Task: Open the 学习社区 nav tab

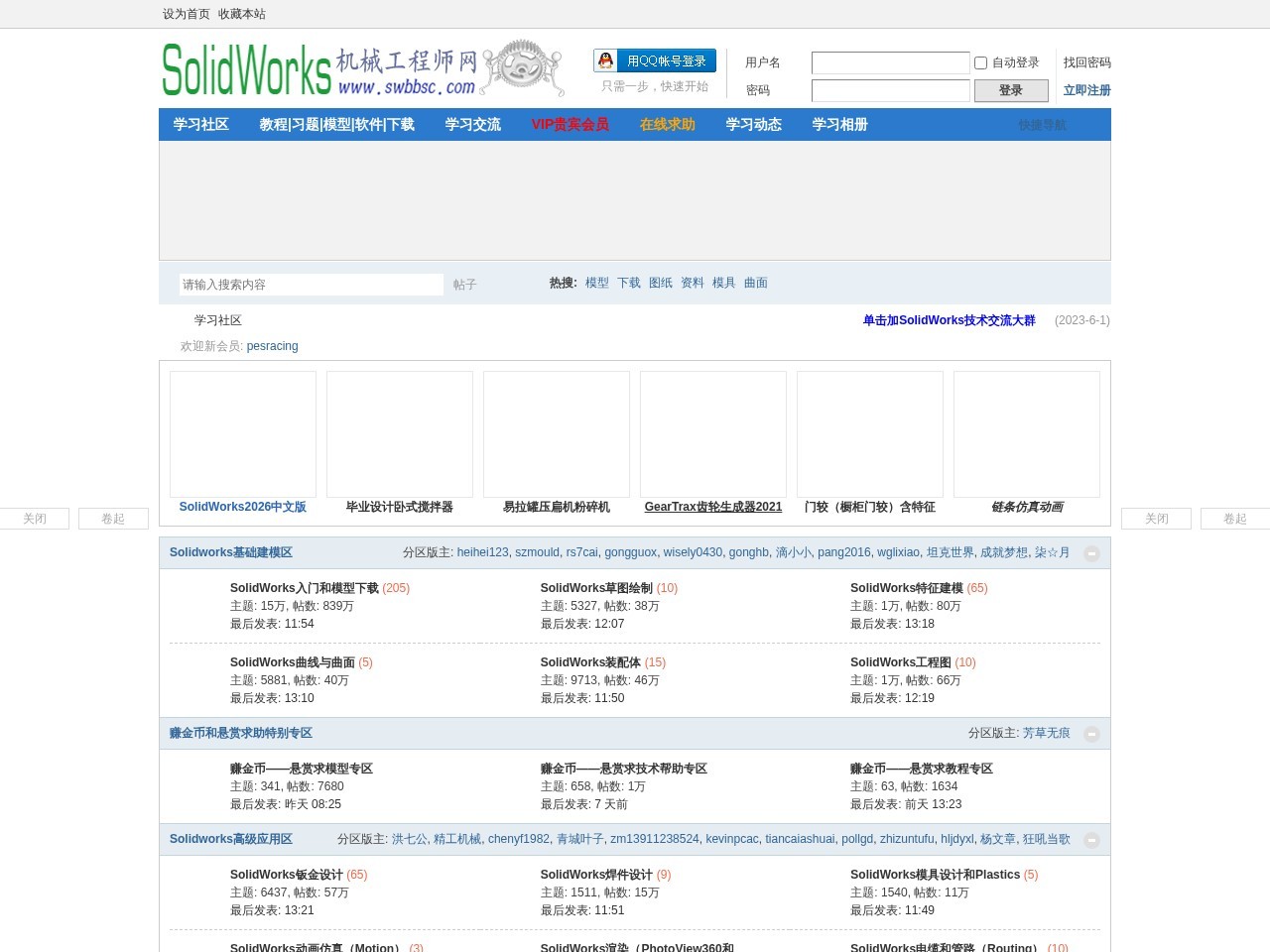Action: tap(201, 125)
